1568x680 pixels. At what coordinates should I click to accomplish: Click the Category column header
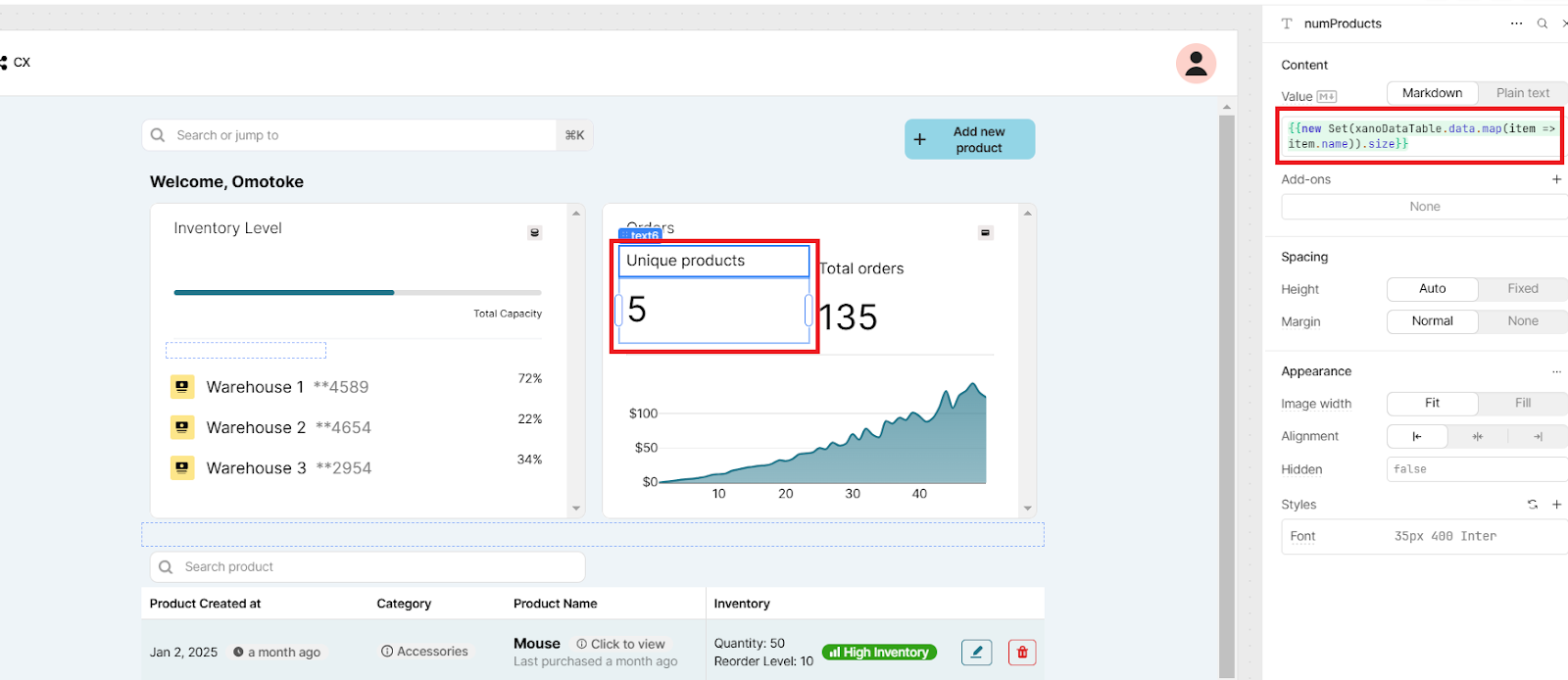coord(404,604)
